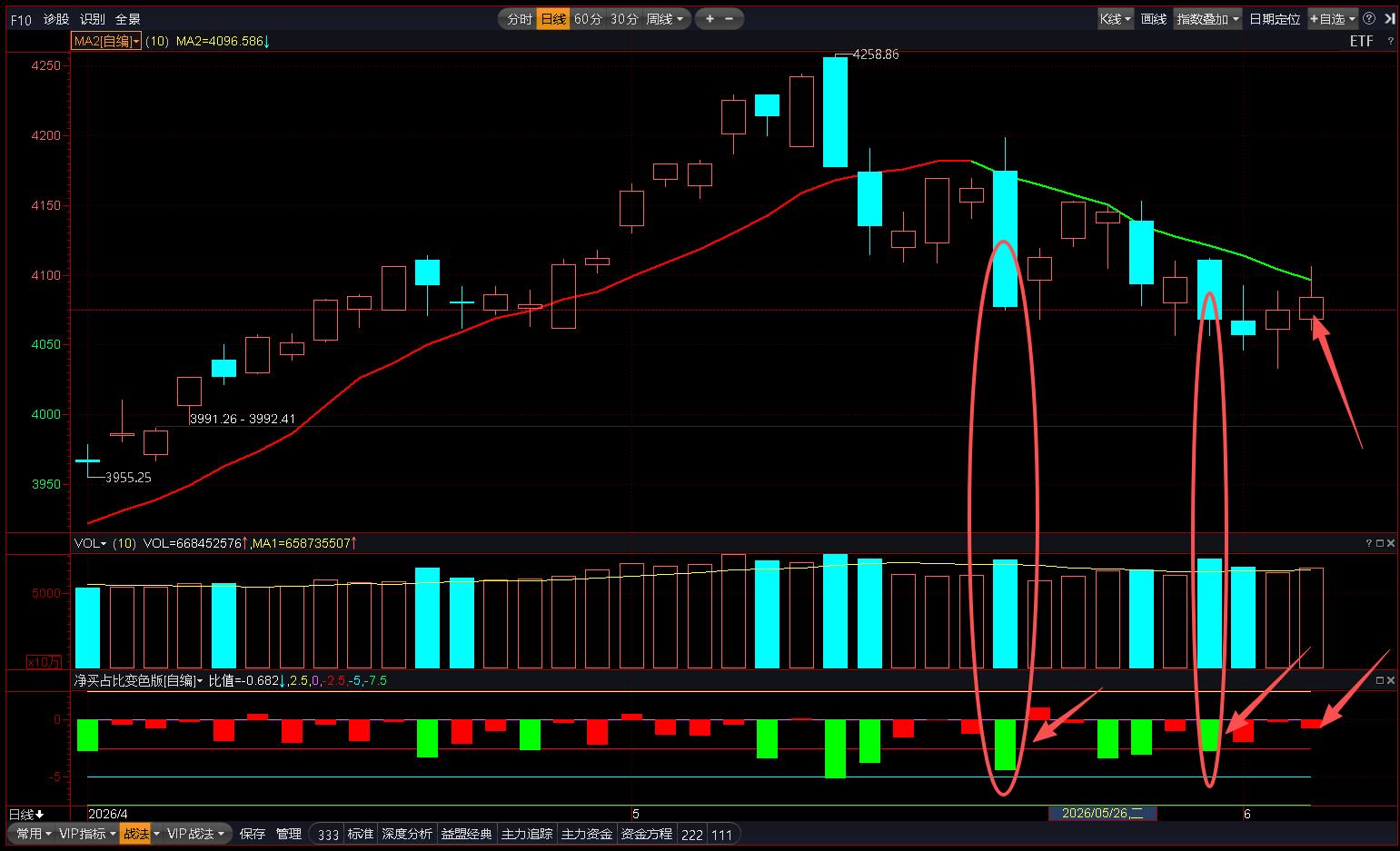Select the 222 template tab
This screenshot has height=851, width=1400.
(692, 835)
